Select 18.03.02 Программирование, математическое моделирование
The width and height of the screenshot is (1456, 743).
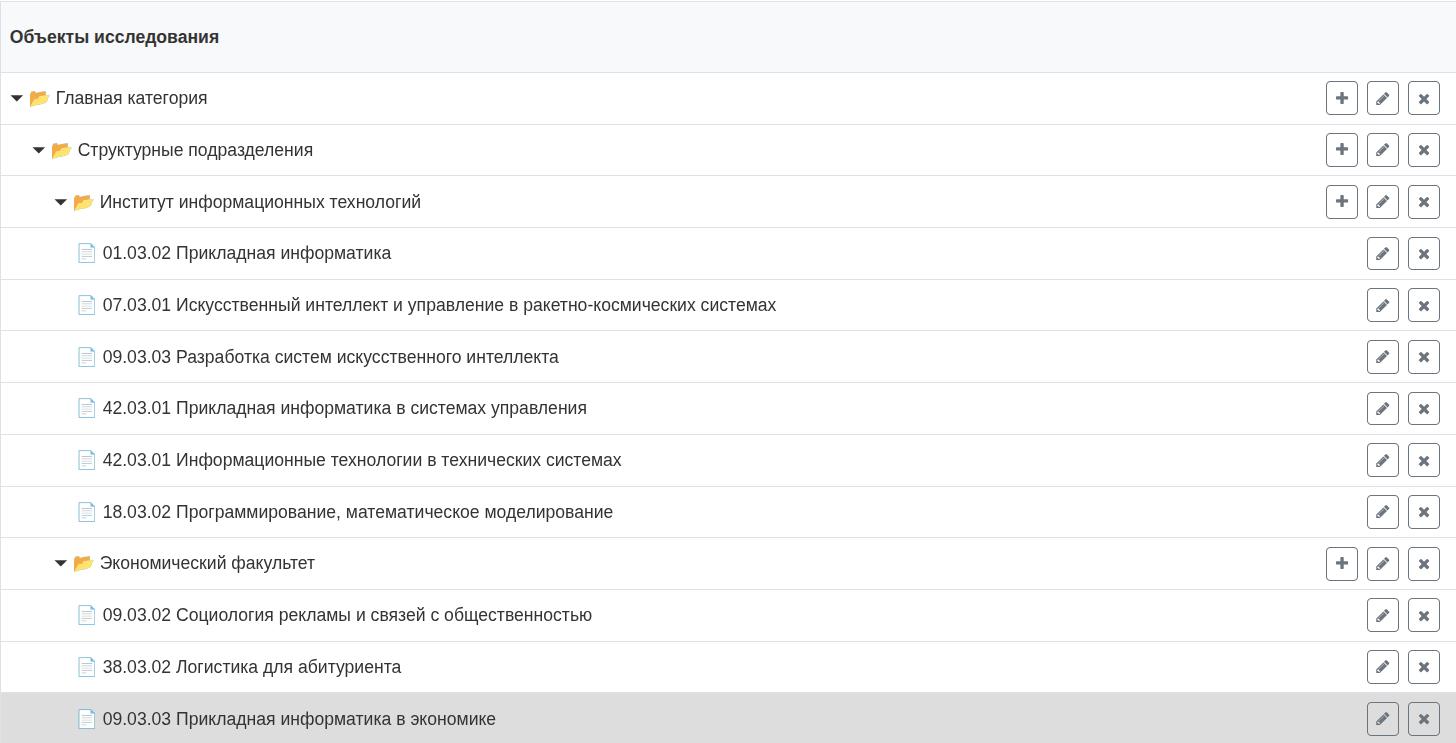(x=357, y=512)
